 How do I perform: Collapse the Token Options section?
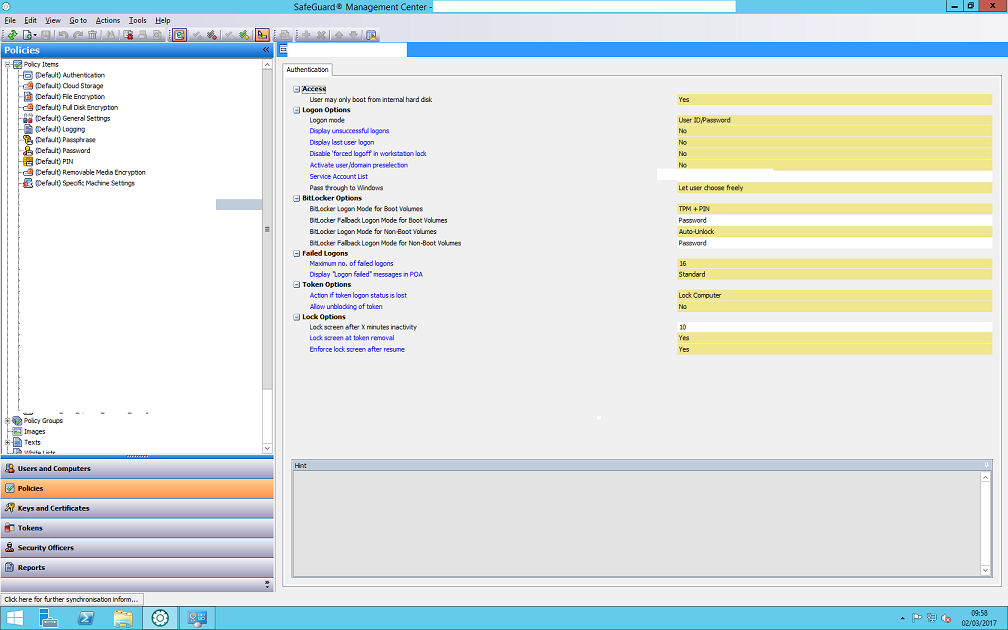(296, 285)
